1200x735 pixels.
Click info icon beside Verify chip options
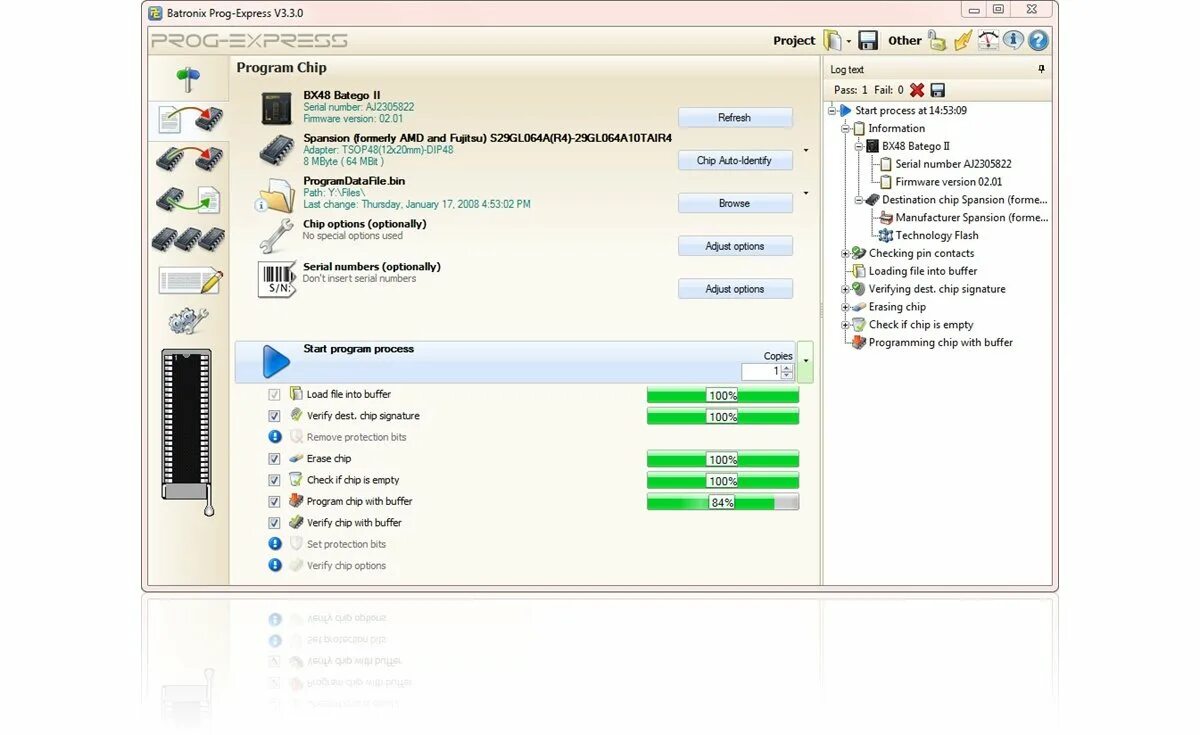[x=275, y=565]
